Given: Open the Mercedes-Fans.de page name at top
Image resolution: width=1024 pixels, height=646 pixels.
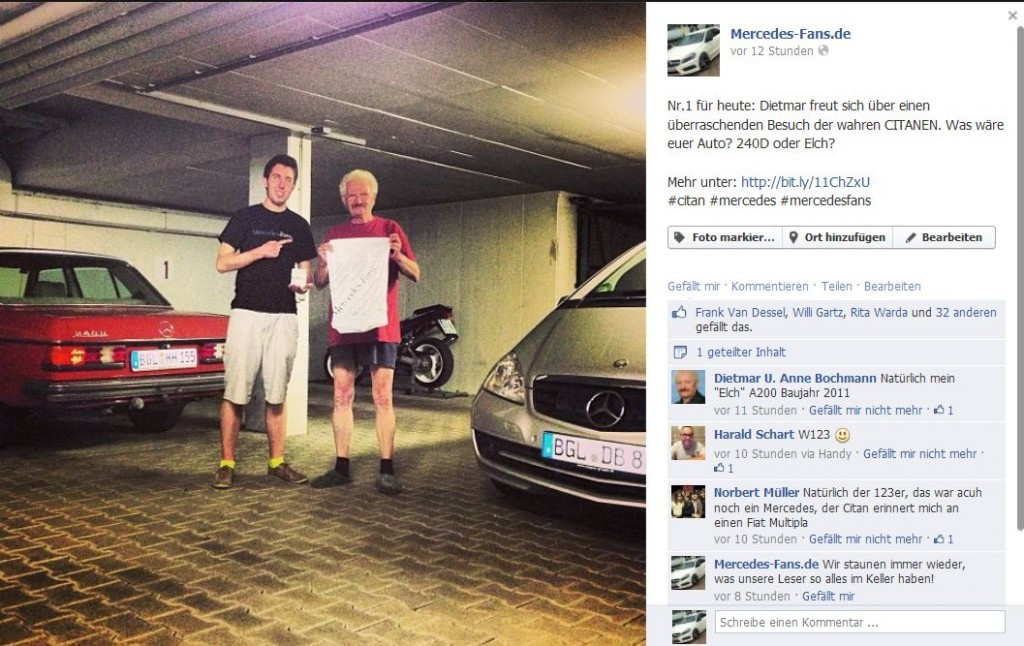Looking at the screenshot, I should coord(790,34).
